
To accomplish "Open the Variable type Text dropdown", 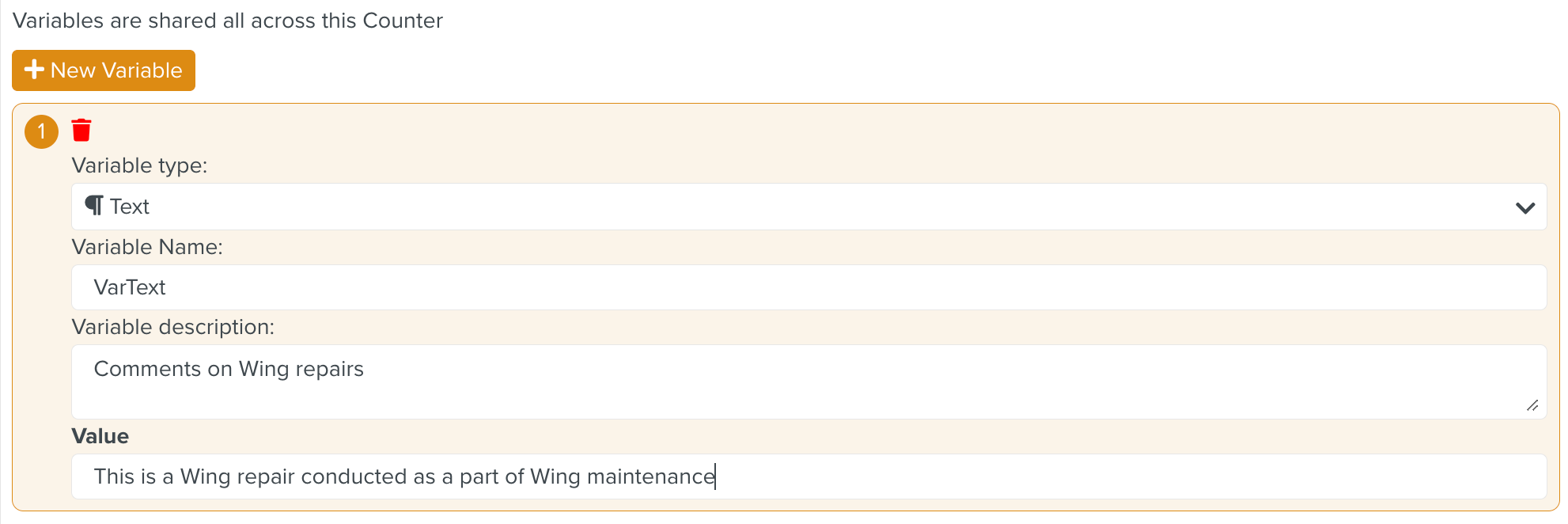I will coord(809,207).
